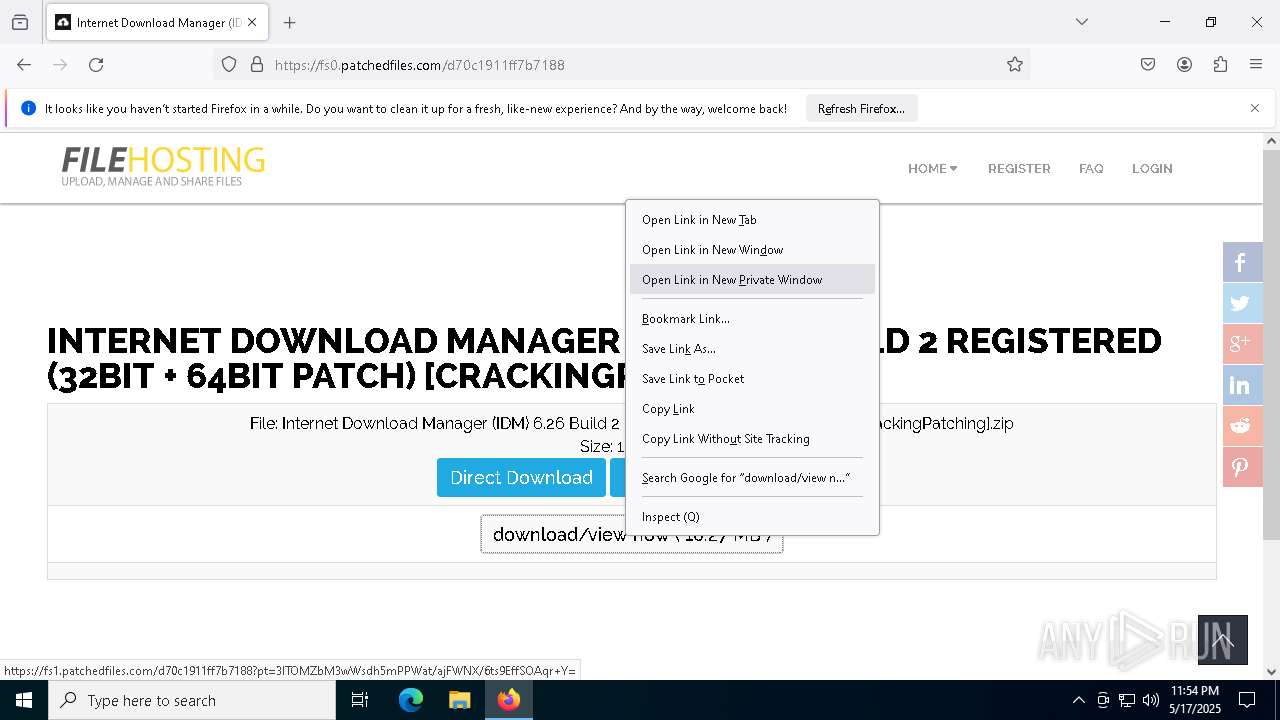The image size is (1280, 720).
Task: Open the Pocket save icon
Action: tap(1148, 65)
